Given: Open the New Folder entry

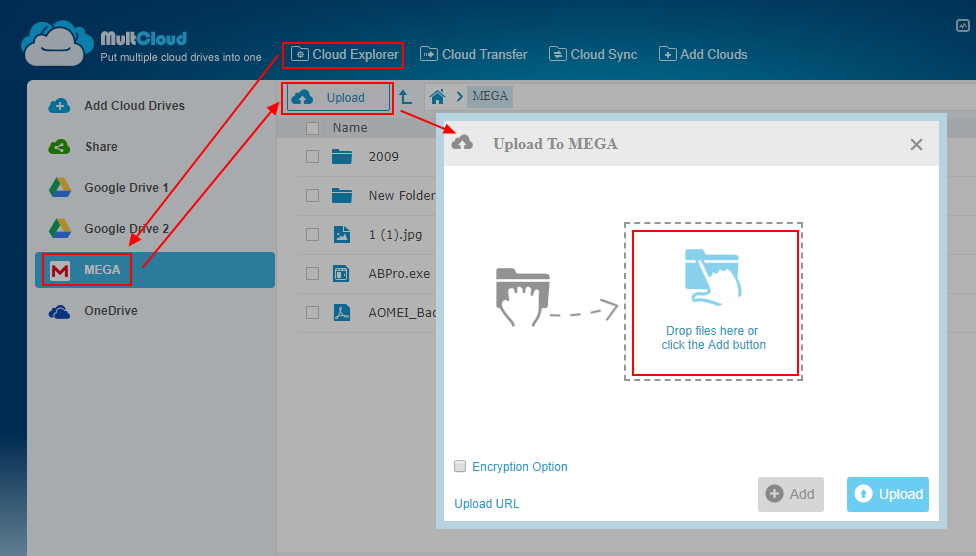Looking at the screenshot, I should (x=401, y=196).
